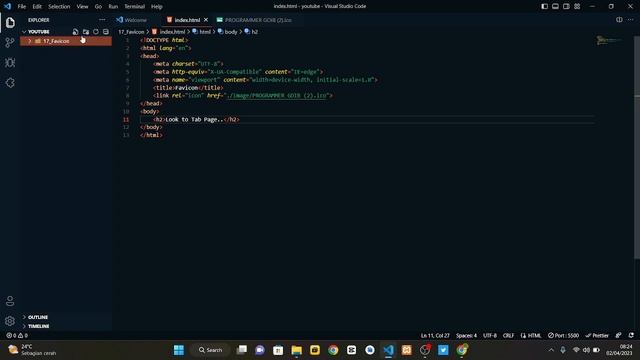Click 17_Favicon in the breadcrumb
Image resolution: width=640 pixels, height=360 pixels.
pos(131,31)
